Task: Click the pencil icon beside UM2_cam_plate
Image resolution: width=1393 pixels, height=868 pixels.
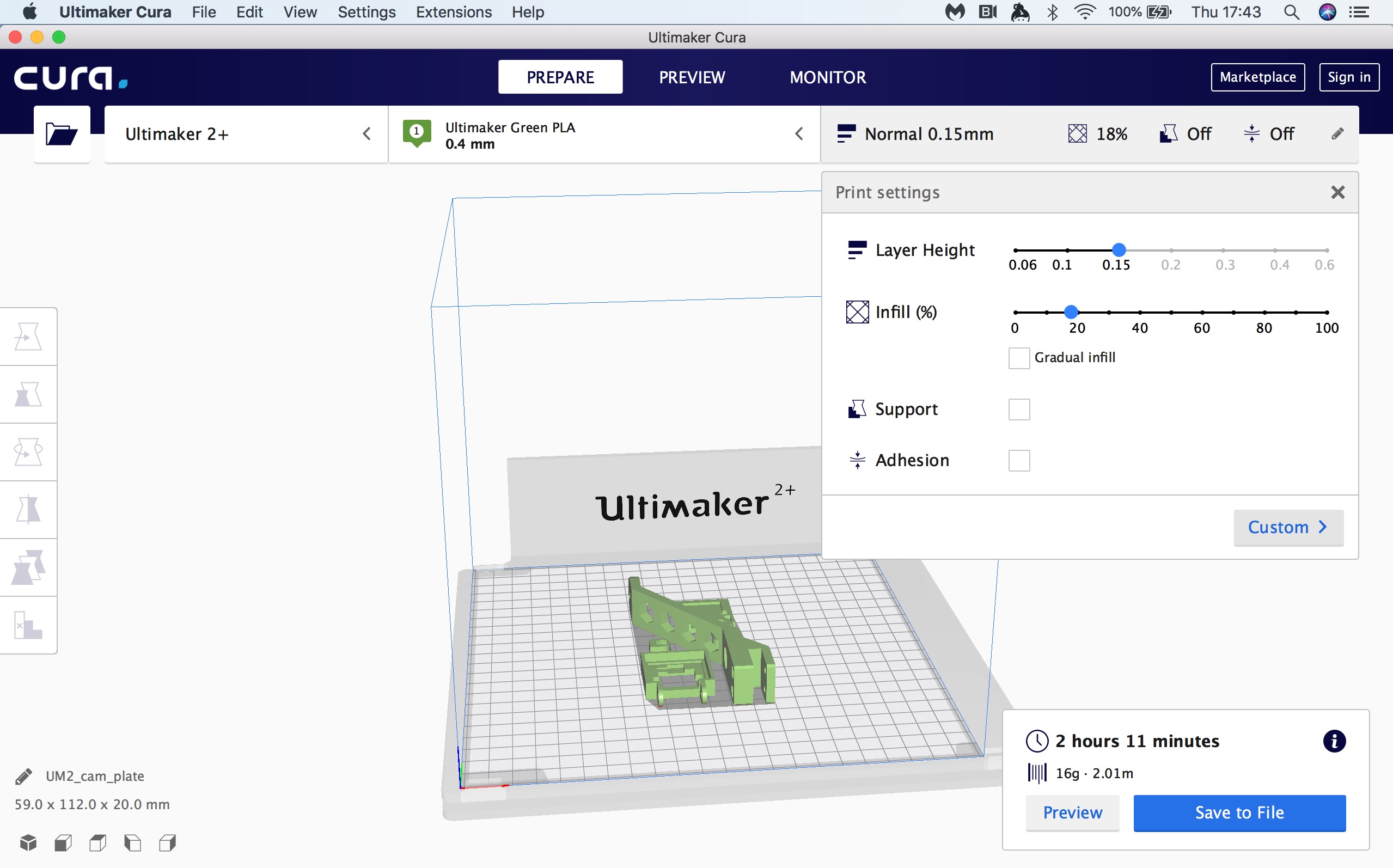Action: click(23, 776)
